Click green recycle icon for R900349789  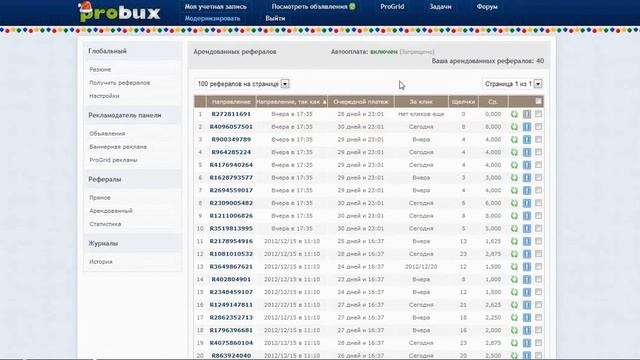point(514,140)
